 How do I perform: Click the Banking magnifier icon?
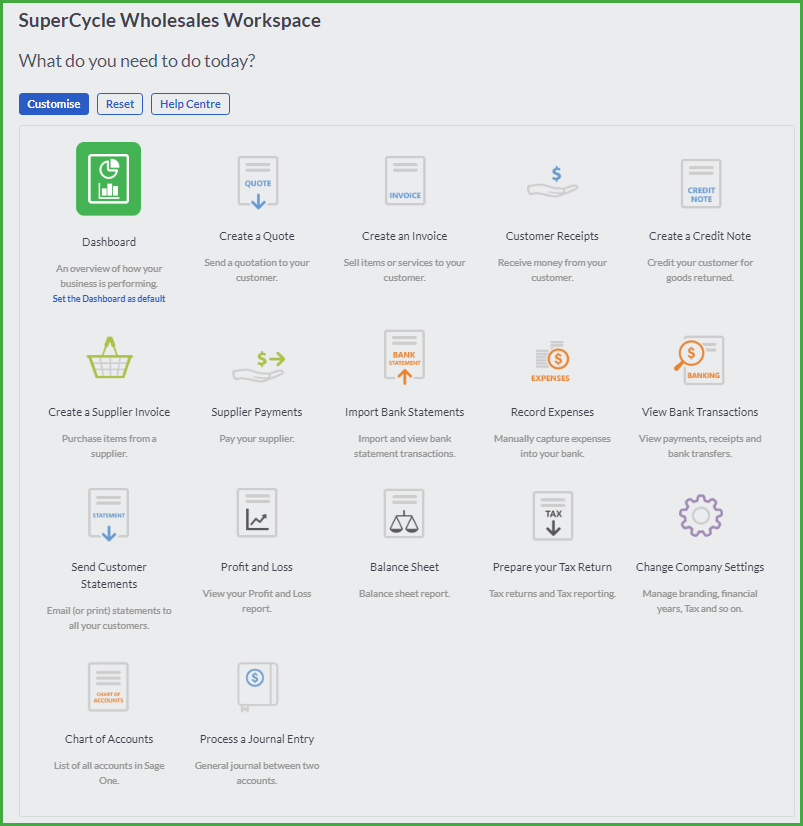coord(699,360)
